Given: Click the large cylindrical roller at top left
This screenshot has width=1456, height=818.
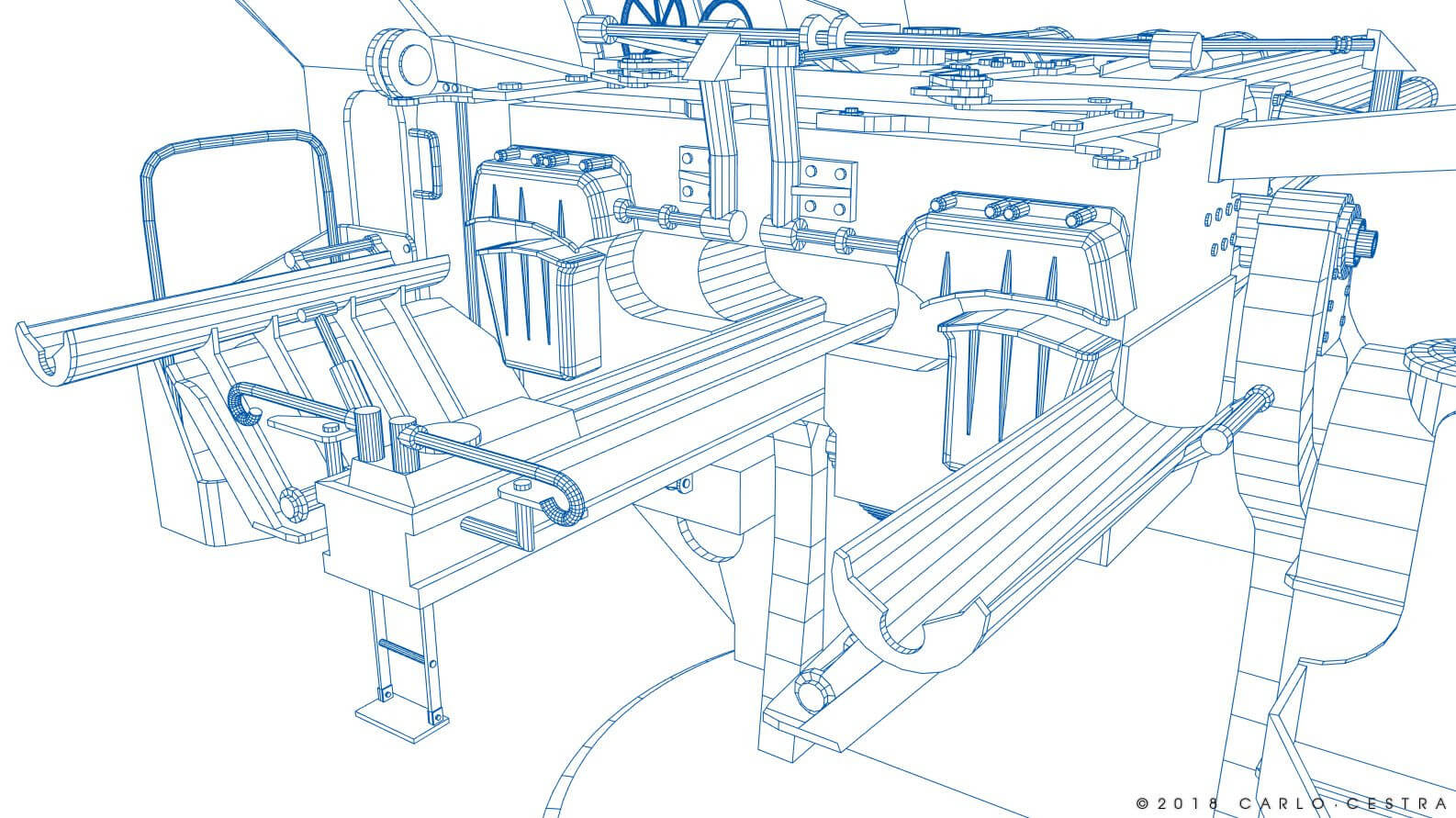Looking at the screenshot, I should click(x=402, y=61).
